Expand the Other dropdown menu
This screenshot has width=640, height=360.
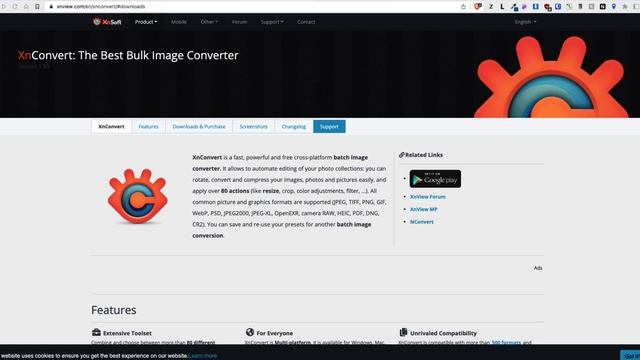209,22
